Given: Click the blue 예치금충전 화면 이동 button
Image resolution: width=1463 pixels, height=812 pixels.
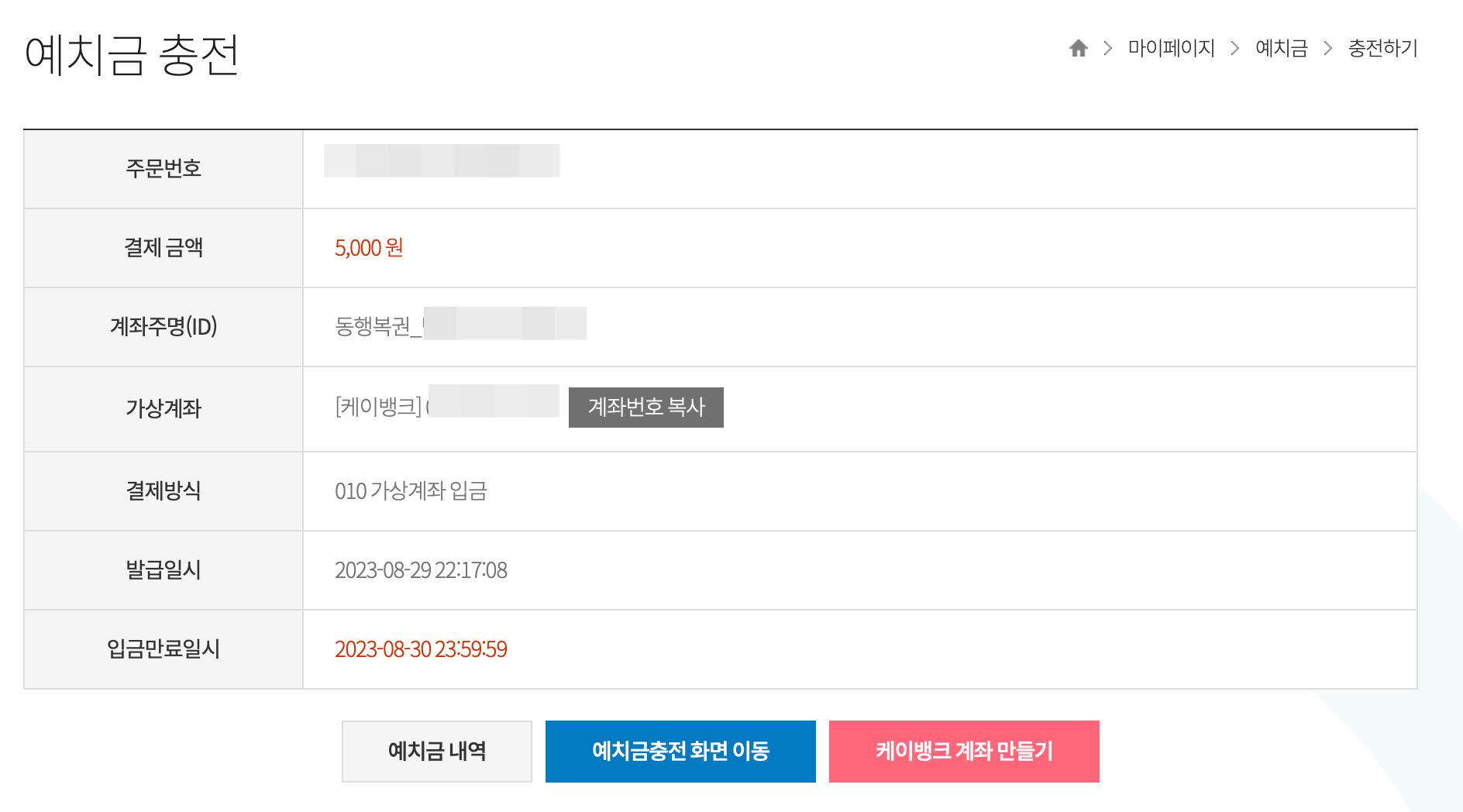Looking at the screenshot, I should [680, 750].
